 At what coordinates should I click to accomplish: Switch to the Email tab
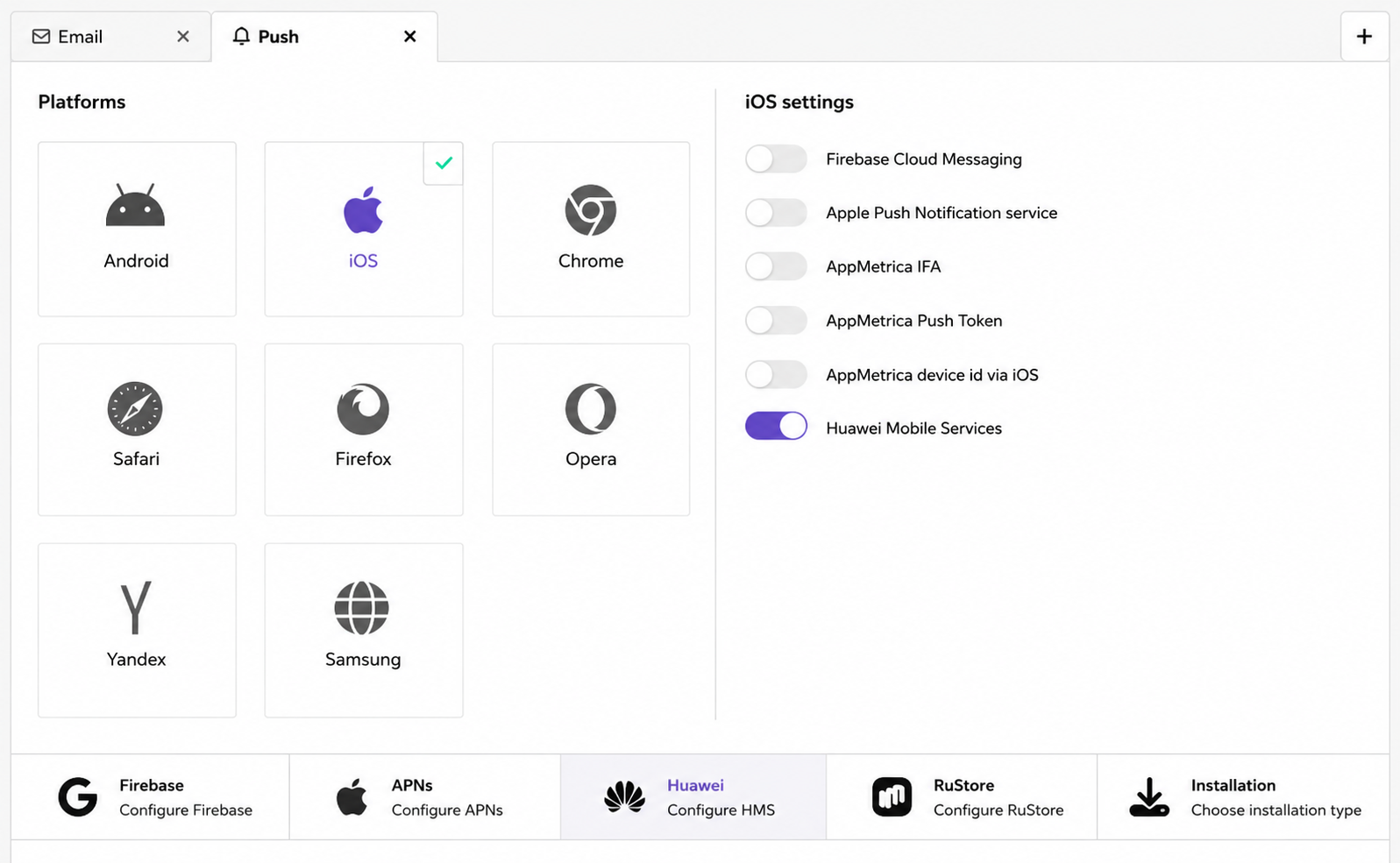click(x=111, y=37)
